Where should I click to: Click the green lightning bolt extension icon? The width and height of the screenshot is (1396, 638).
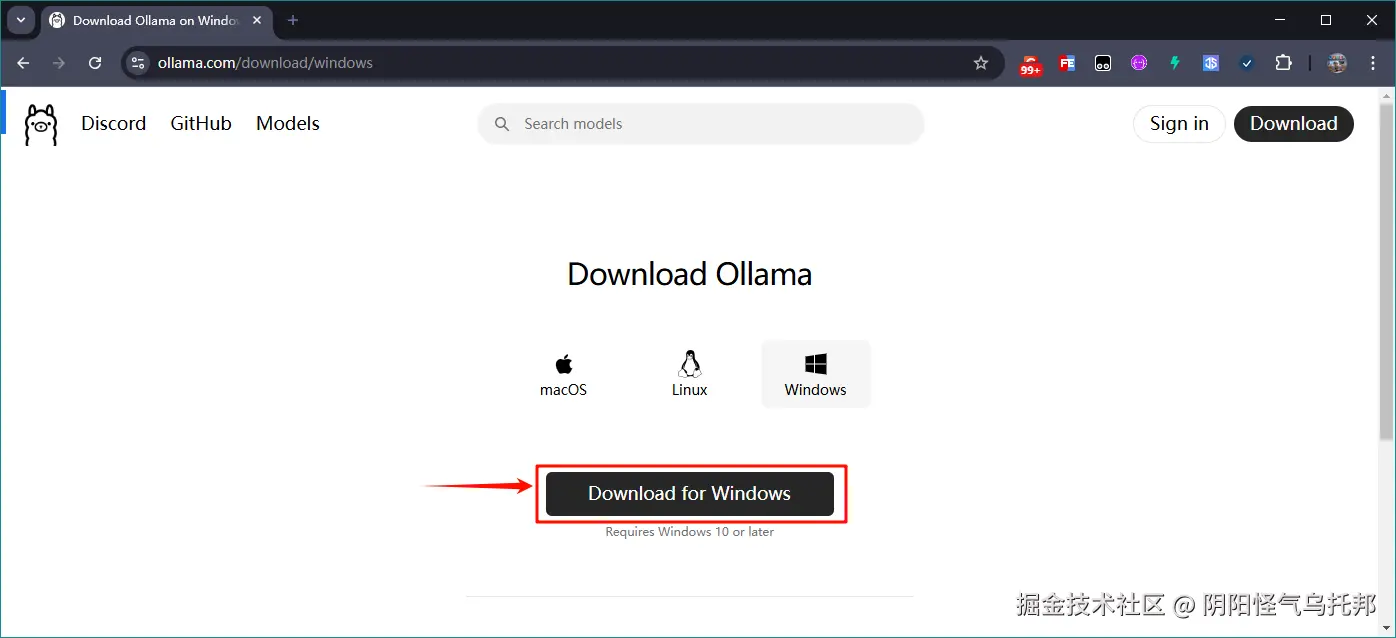[x=1174, y=62]
